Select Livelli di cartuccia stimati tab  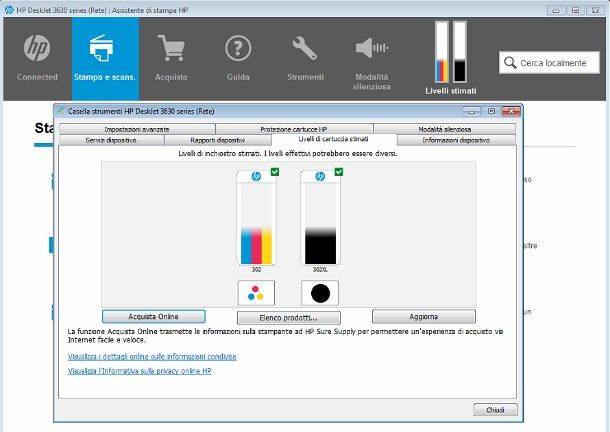click(334, 139)
